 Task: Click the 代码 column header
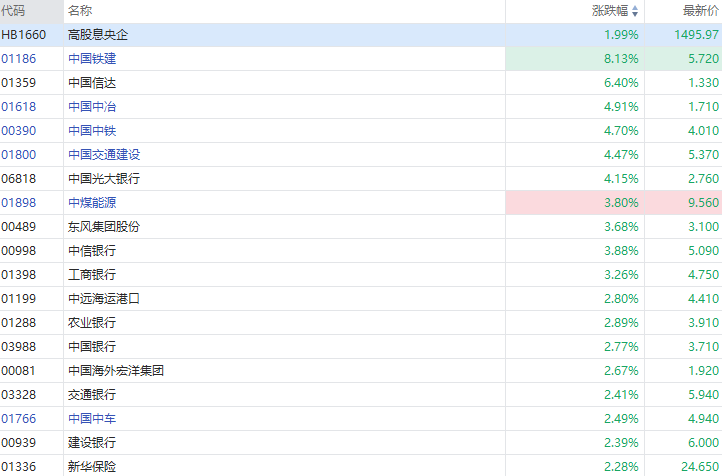click(x=14, y=11)
